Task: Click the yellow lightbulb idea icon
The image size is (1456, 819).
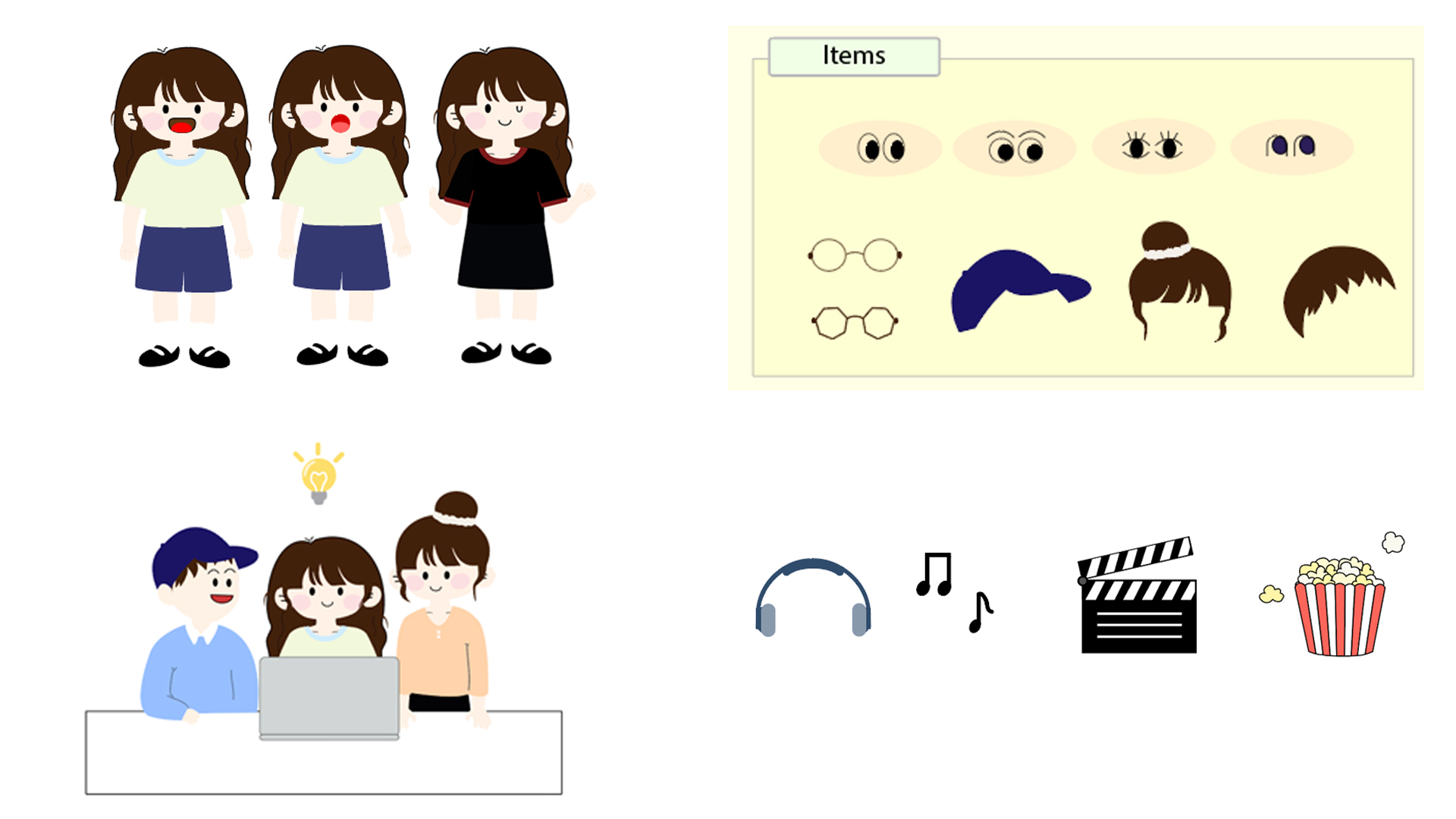Action: click(x=318, y=475)
